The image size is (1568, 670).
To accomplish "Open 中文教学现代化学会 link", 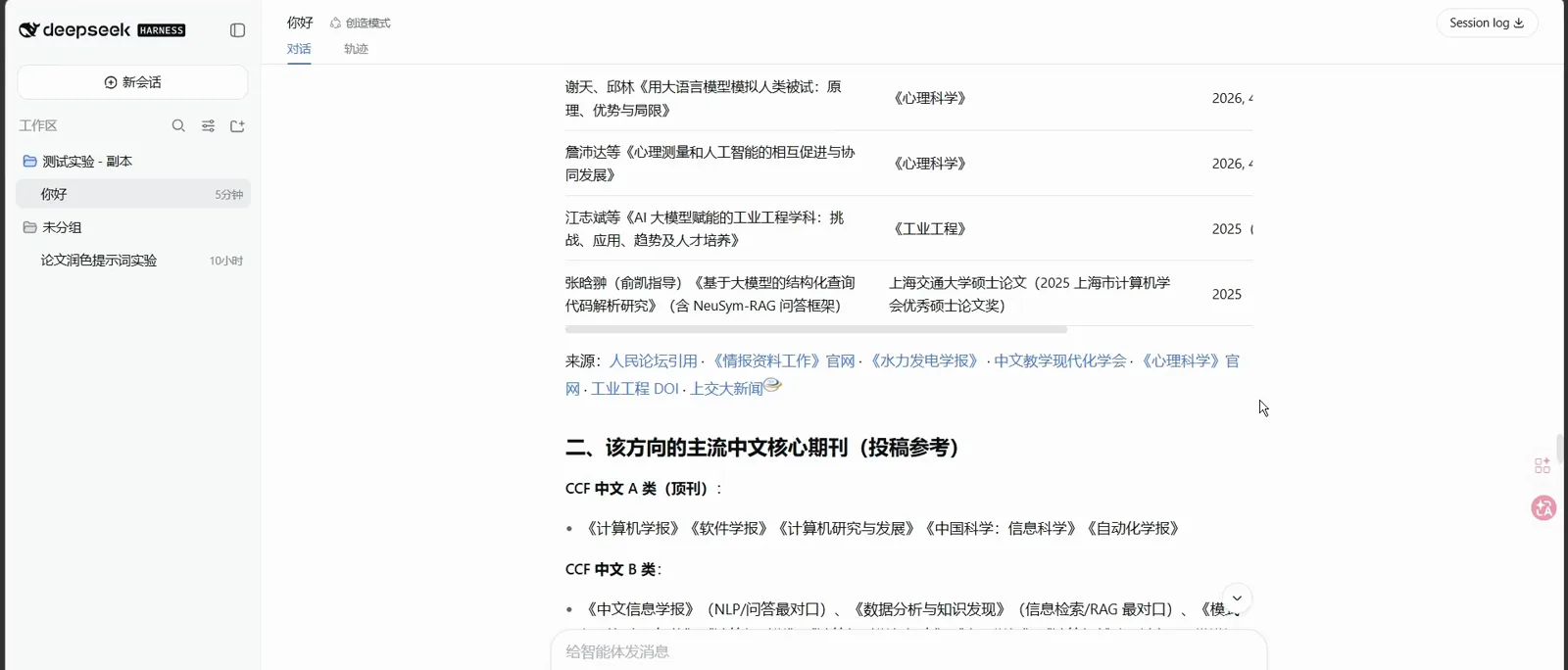I will point(1060,361).
